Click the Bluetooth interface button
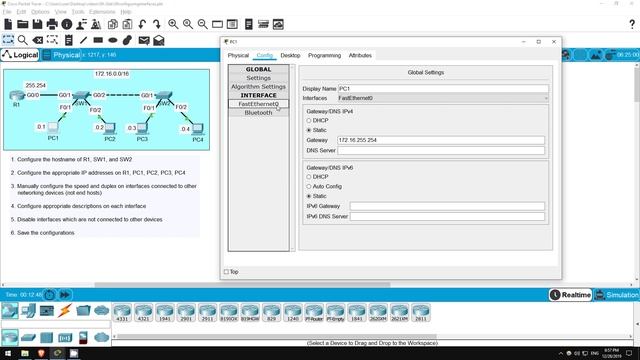The width and height of the screenshot is (640, 360). pos(258,113)
